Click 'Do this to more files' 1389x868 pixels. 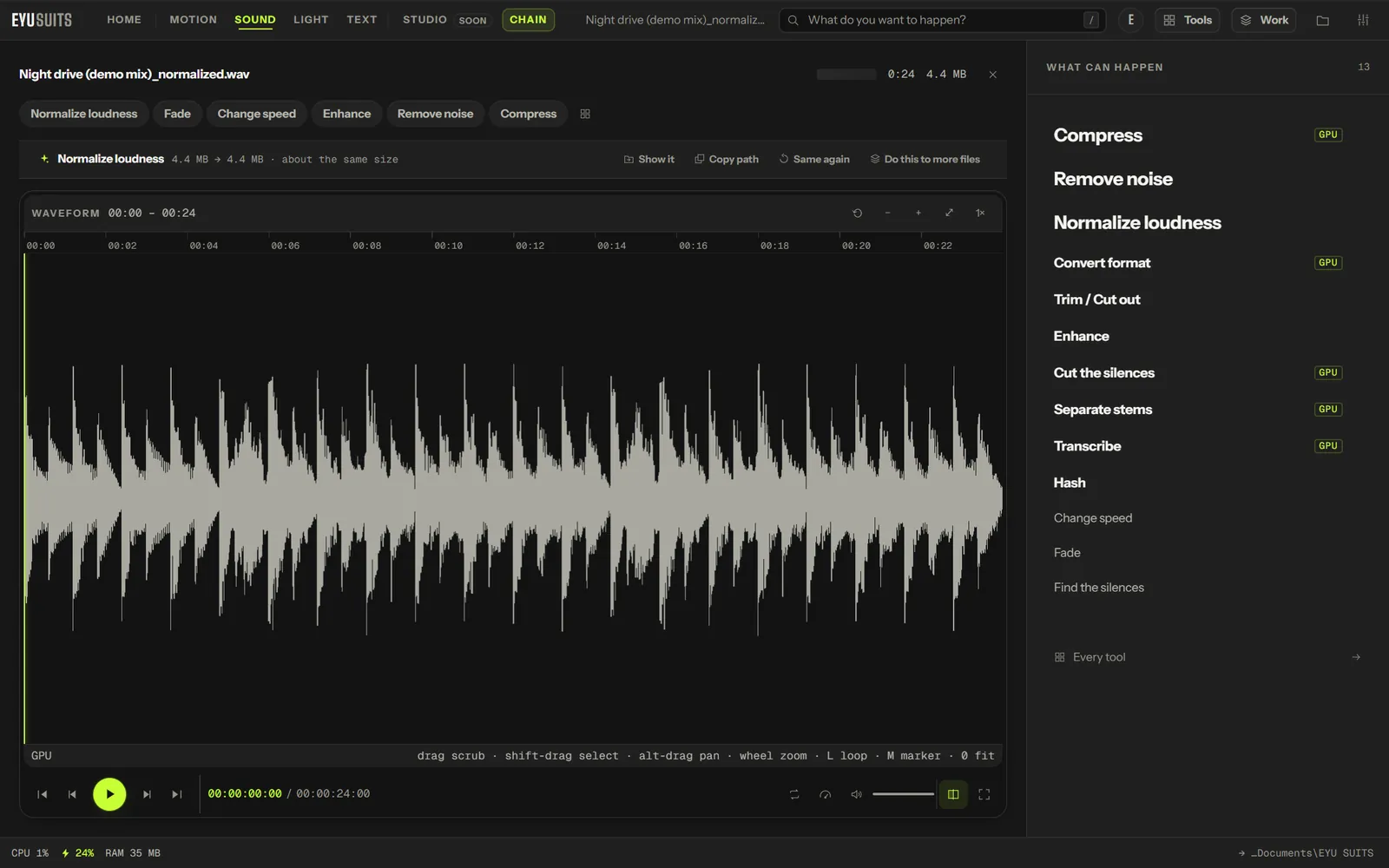point(925,160)
